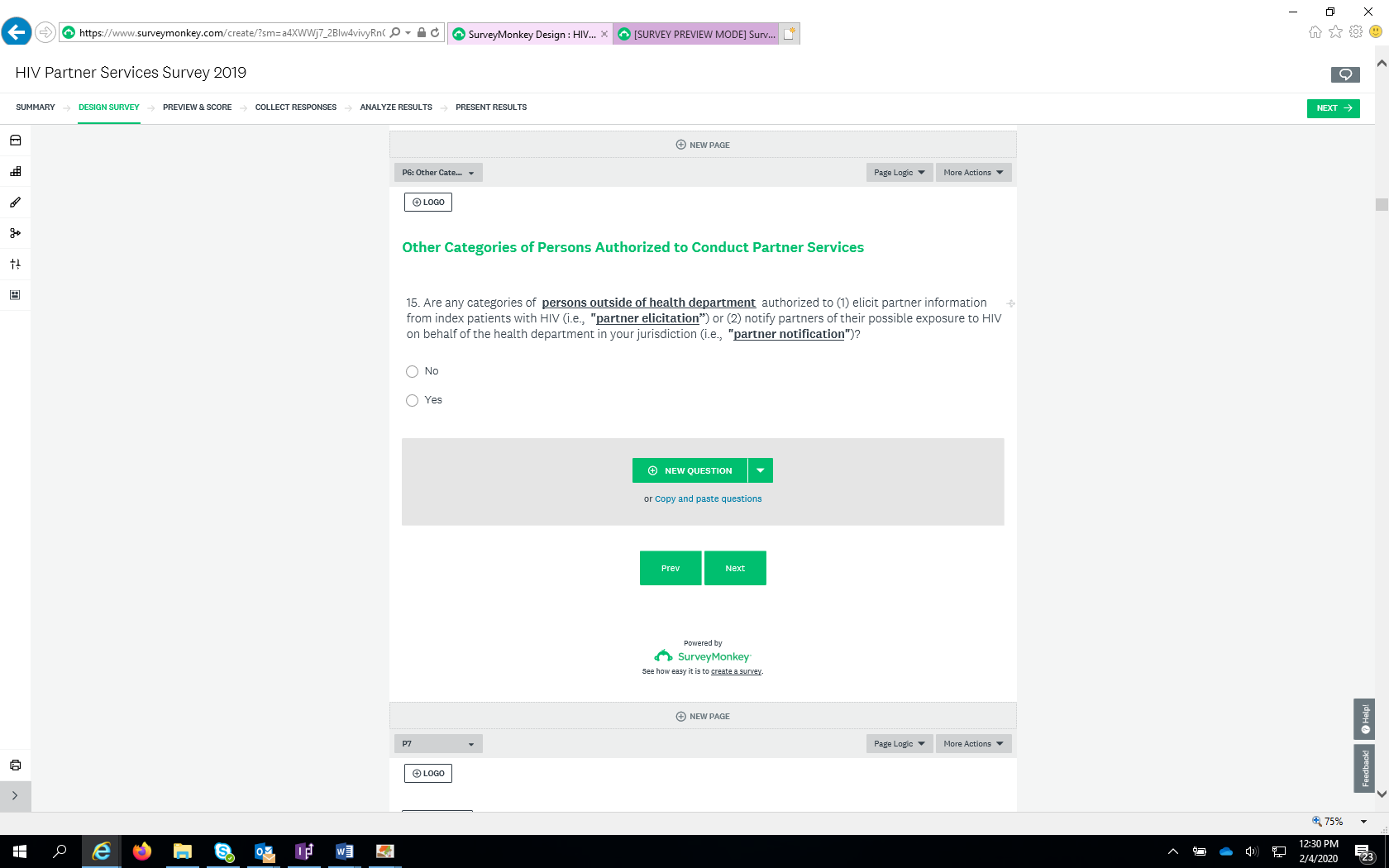Close the SurveyMonkey Design tab

coord(604,34)
